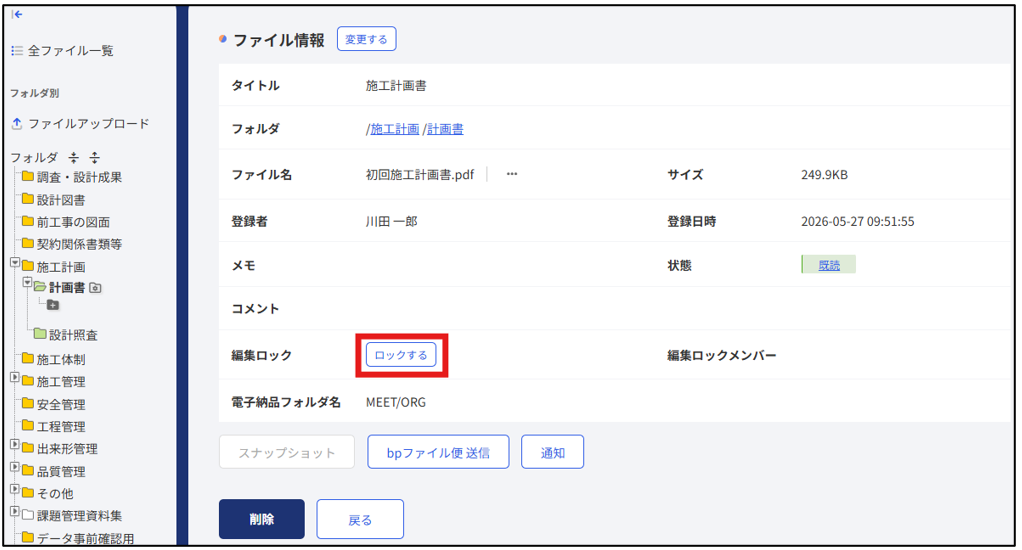
Task: Open the 工程管理 folder
Action: click(x=53, y=426)
